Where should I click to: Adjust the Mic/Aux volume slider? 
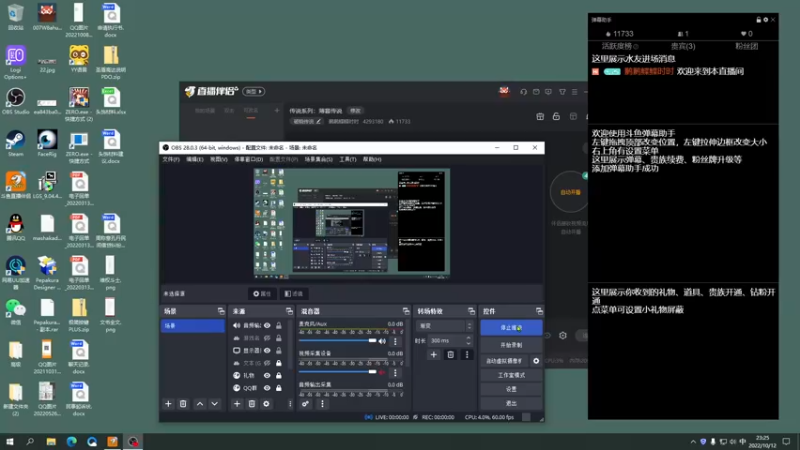(x=338, y=341)
